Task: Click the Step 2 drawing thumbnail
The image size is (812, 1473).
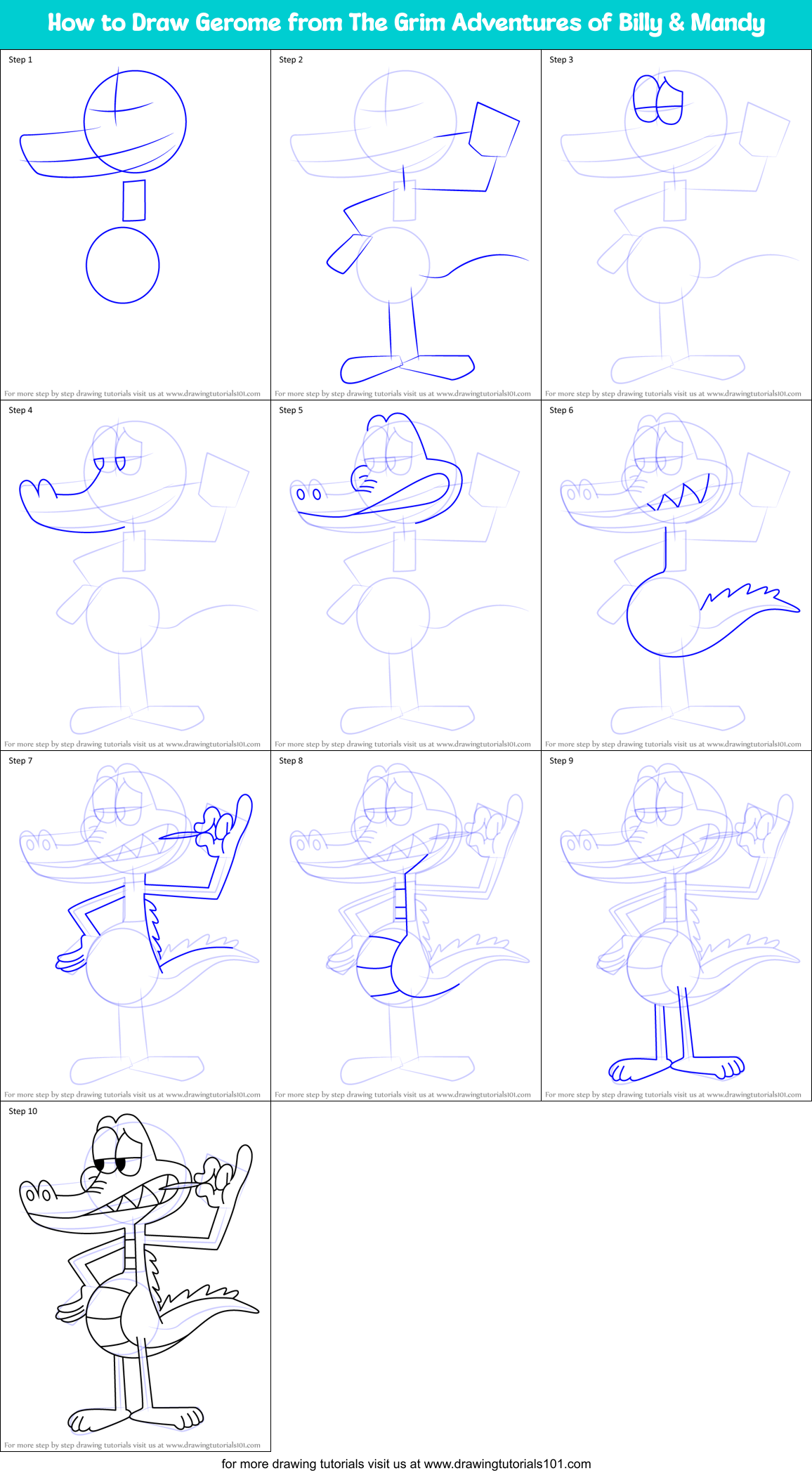Action: coord(406,225)
